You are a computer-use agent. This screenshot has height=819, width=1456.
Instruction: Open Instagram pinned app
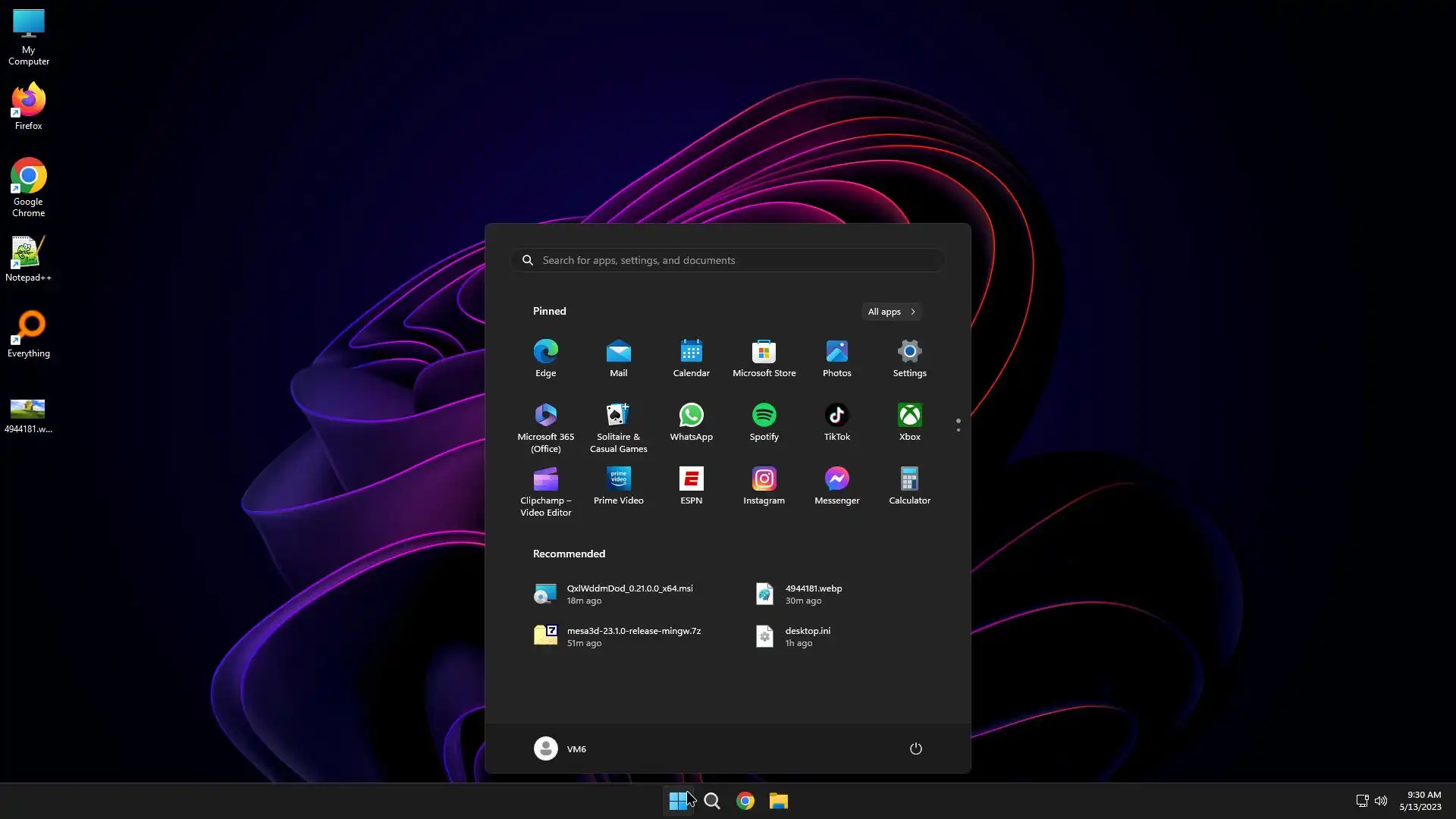pyautogui.click(x=764, y=485)
